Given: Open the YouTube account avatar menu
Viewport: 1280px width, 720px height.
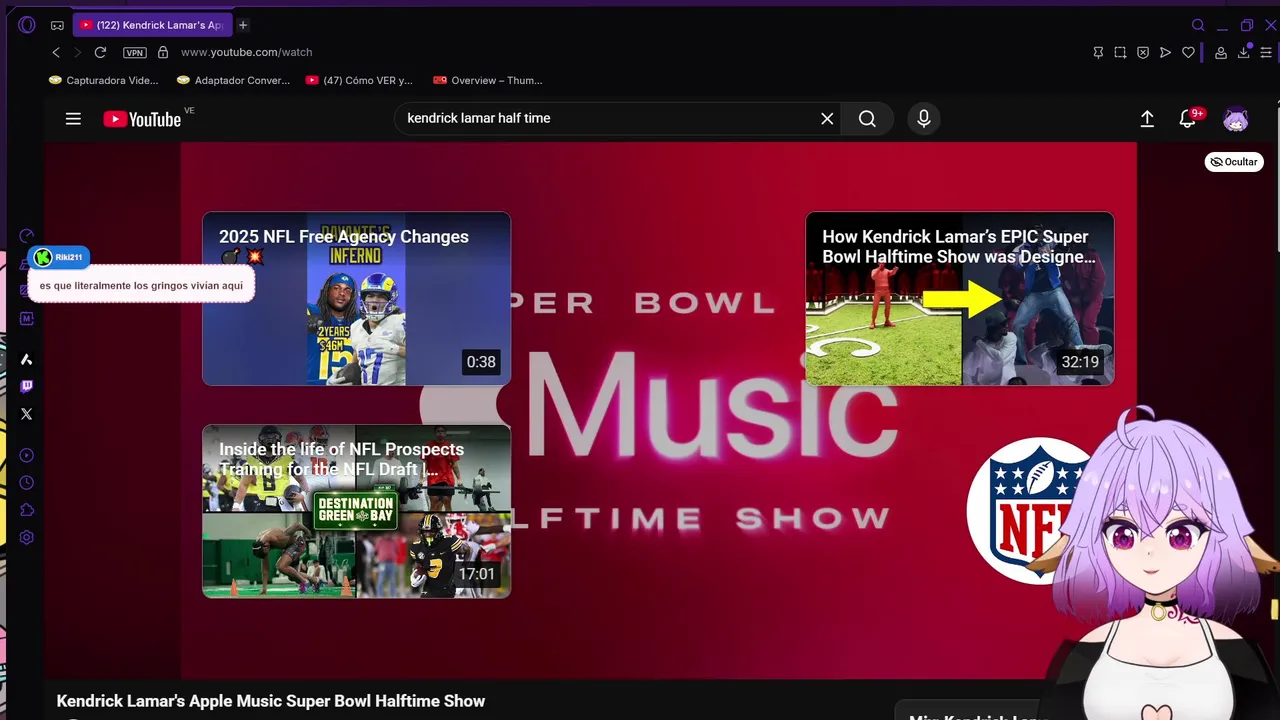Looking at the screenshot, I should (1236, 119).
